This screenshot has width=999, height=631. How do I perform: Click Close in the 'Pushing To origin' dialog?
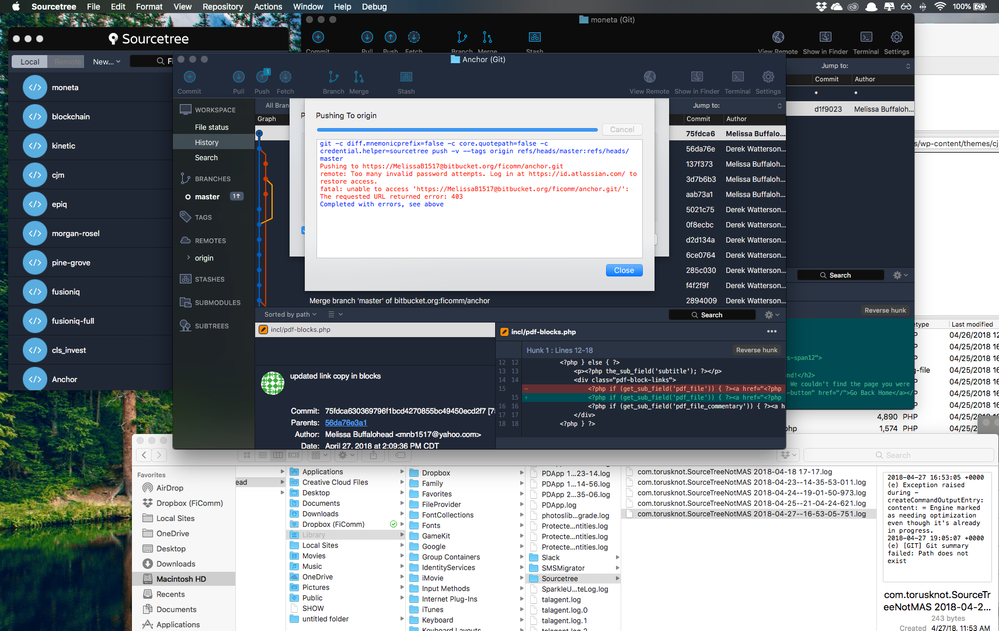623,269
